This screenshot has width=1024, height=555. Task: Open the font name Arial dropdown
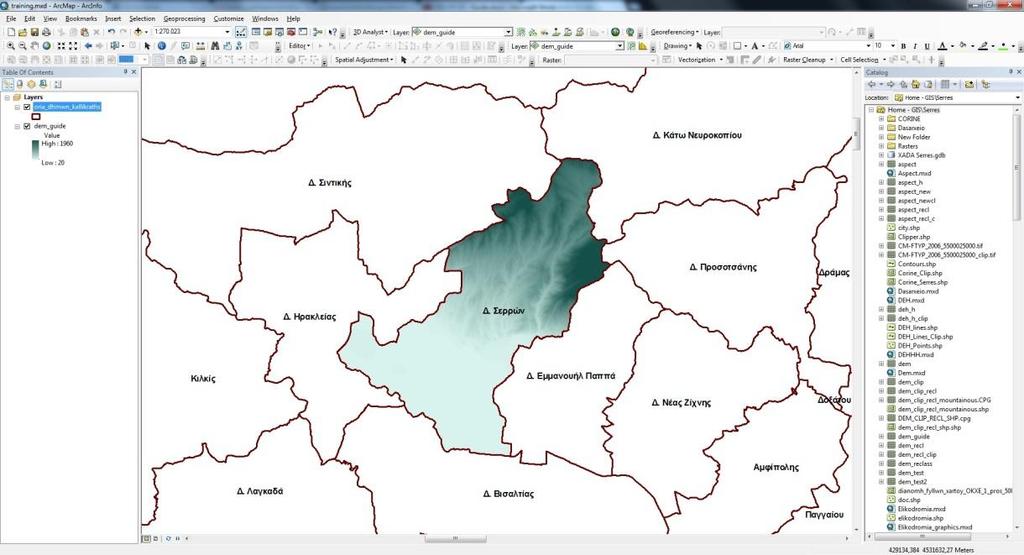[x=869, y=46]
